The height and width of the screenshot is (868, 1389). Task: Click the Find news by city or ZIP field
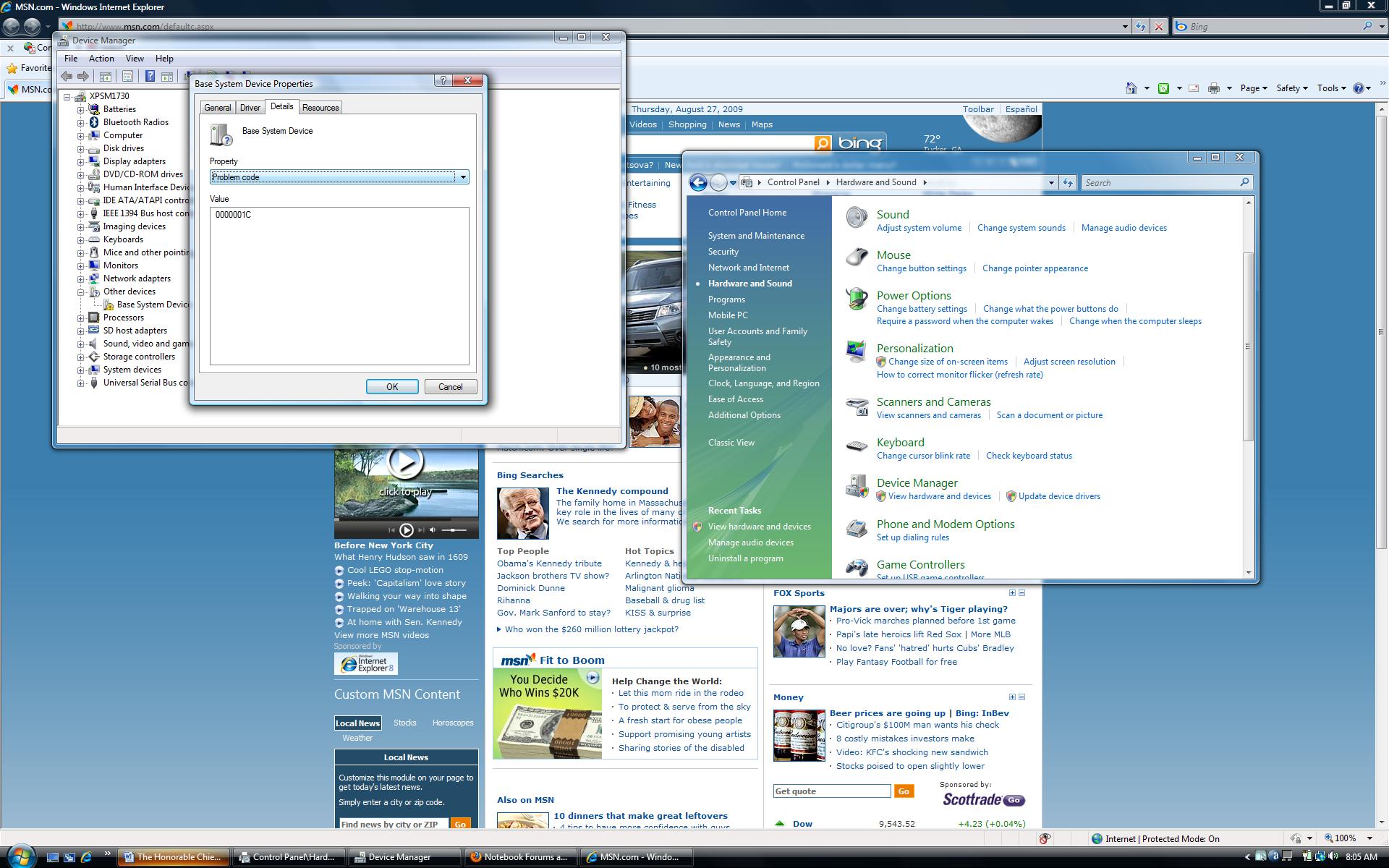(393, 824)
